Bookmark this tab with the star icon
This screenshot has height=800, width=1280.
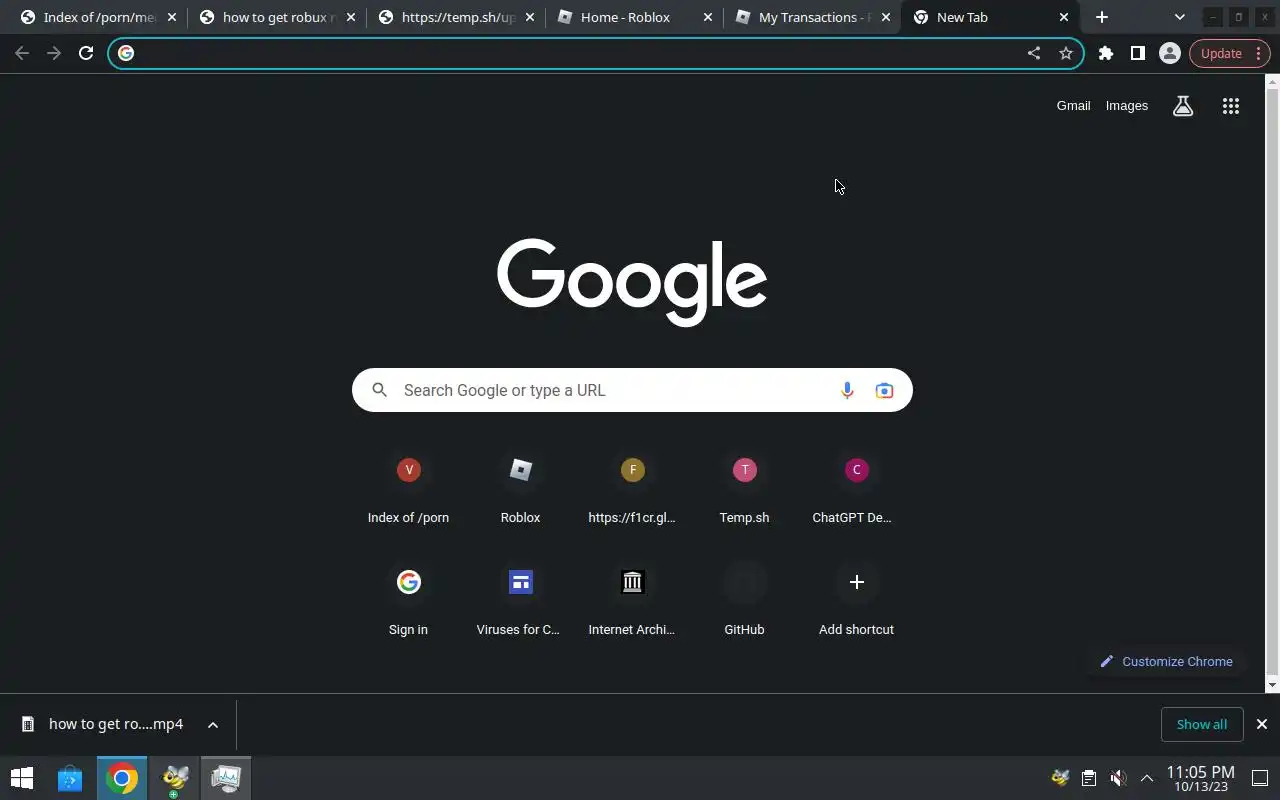[x=1066, y=53]
